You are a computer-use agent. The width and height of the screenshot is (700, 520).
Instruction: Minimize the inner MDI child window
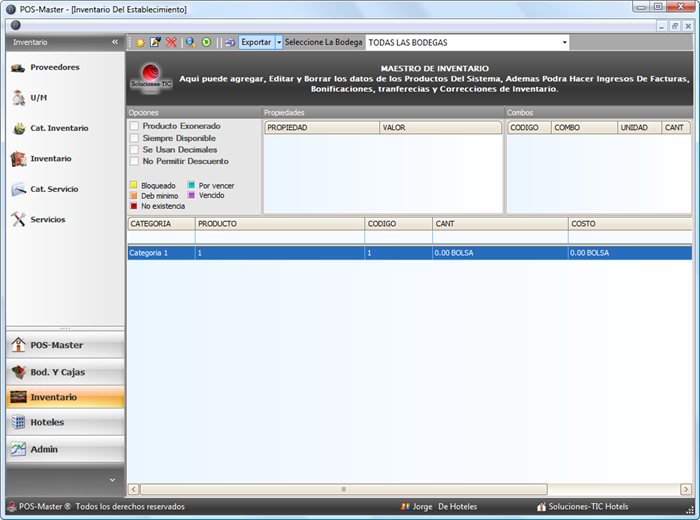(661, 26)
